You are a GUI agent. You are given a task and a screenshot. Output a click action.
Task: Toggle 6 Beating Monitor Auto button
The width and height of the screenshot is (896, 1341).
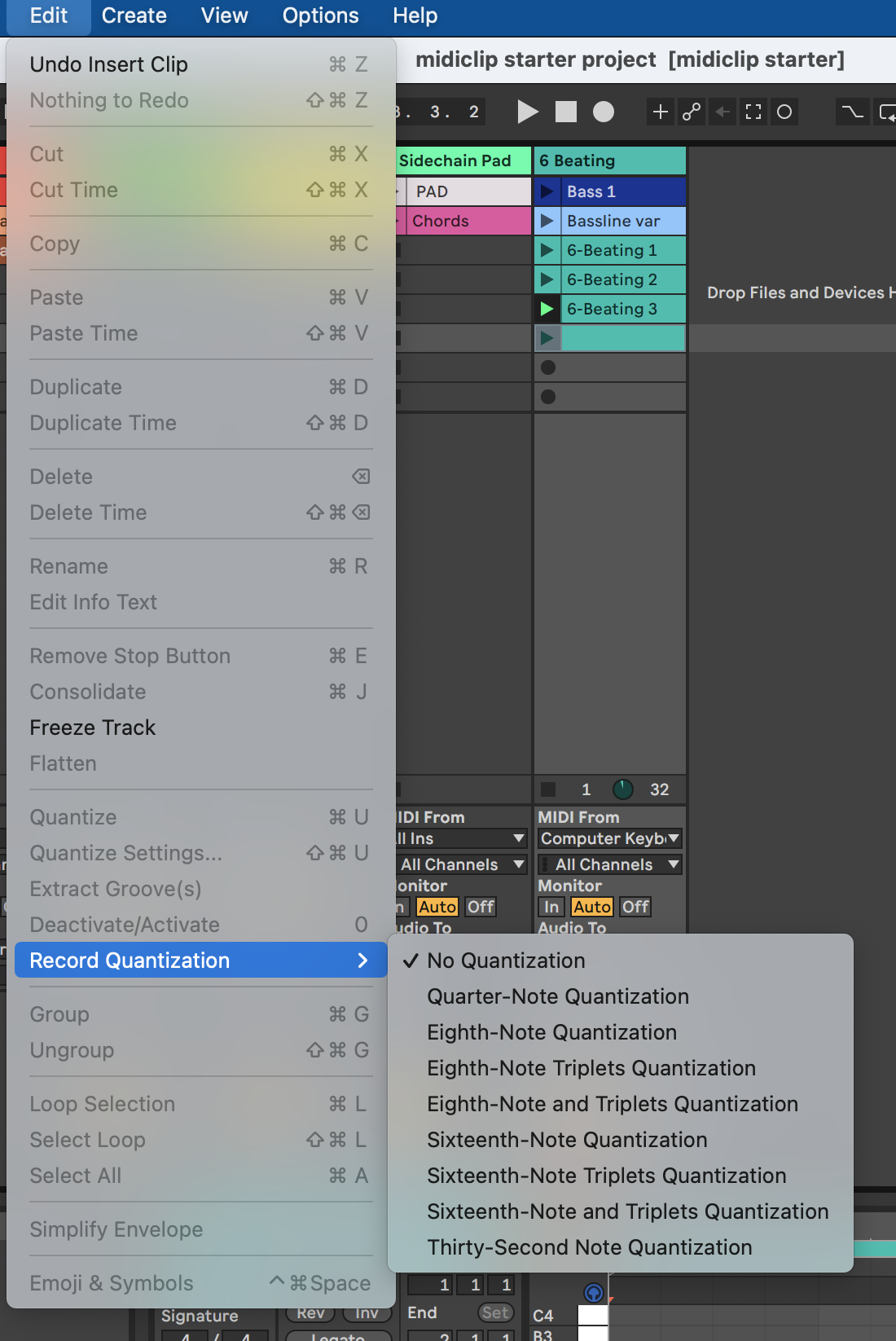point(591,907)
